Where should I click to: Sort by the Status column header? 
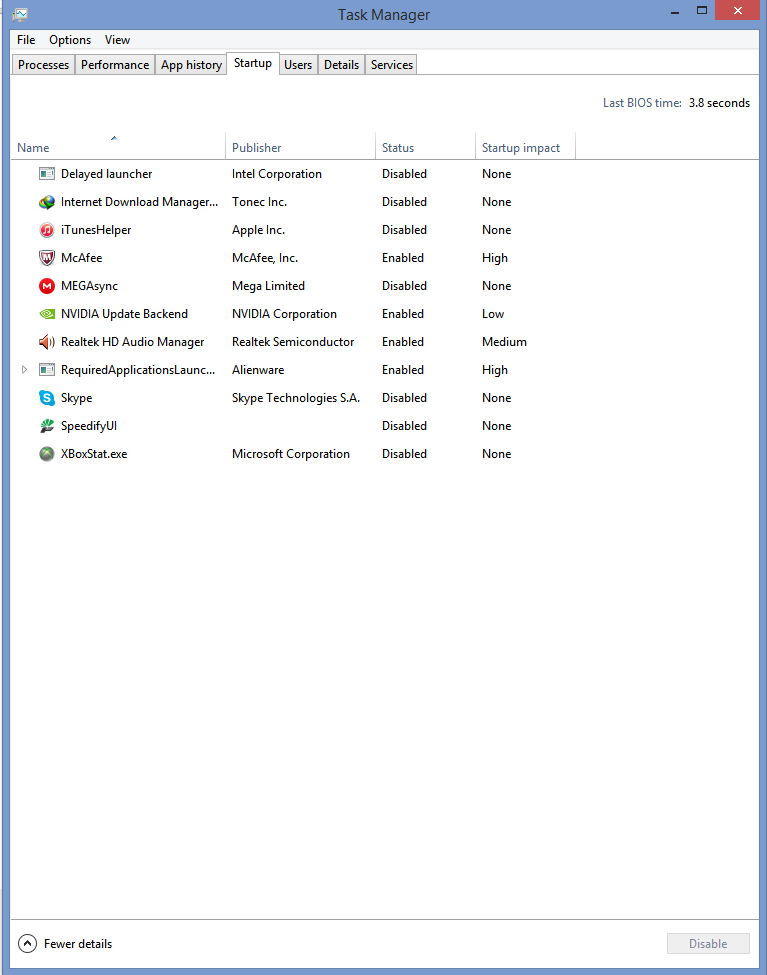[425, 147]
